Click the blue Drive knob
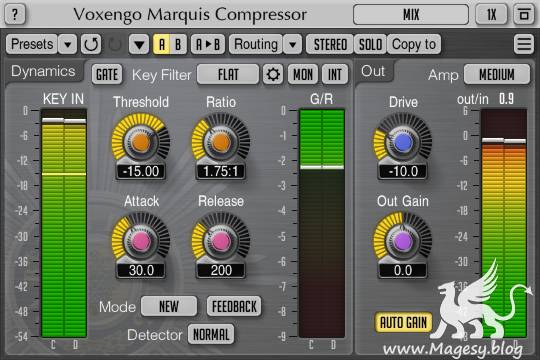The height and width of the screenshot is (360, 540). click(x=403, y=142)
